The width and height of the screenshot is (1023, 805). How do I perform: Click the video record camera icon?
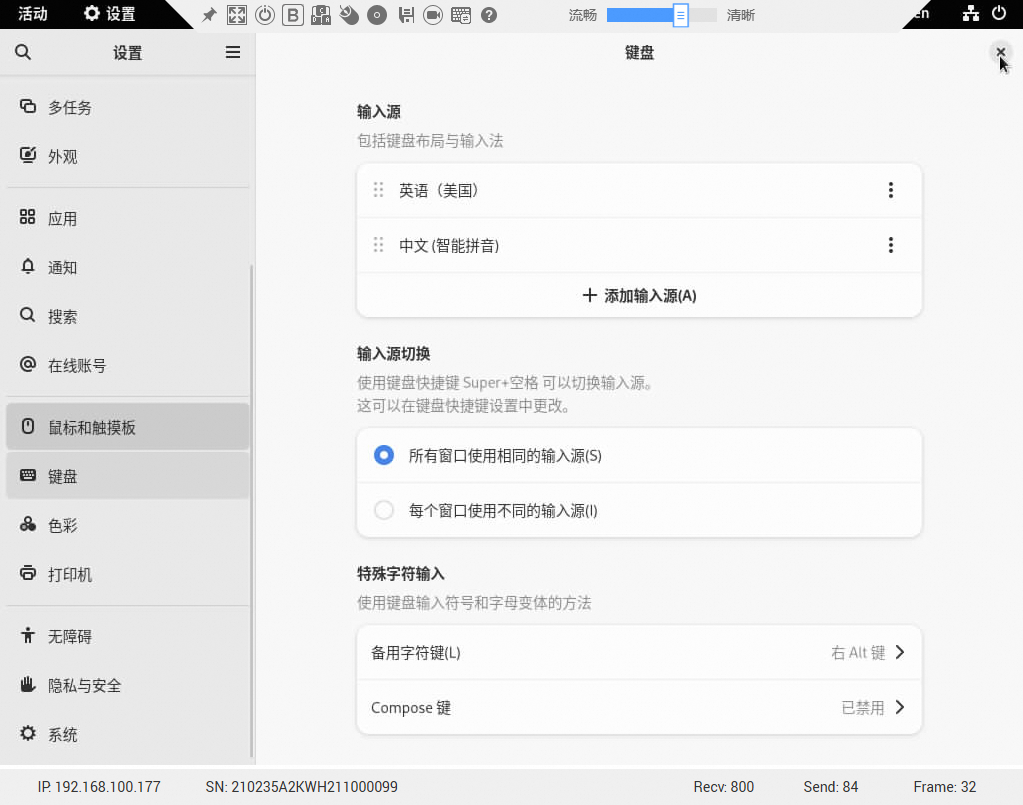tap(433, 15)
